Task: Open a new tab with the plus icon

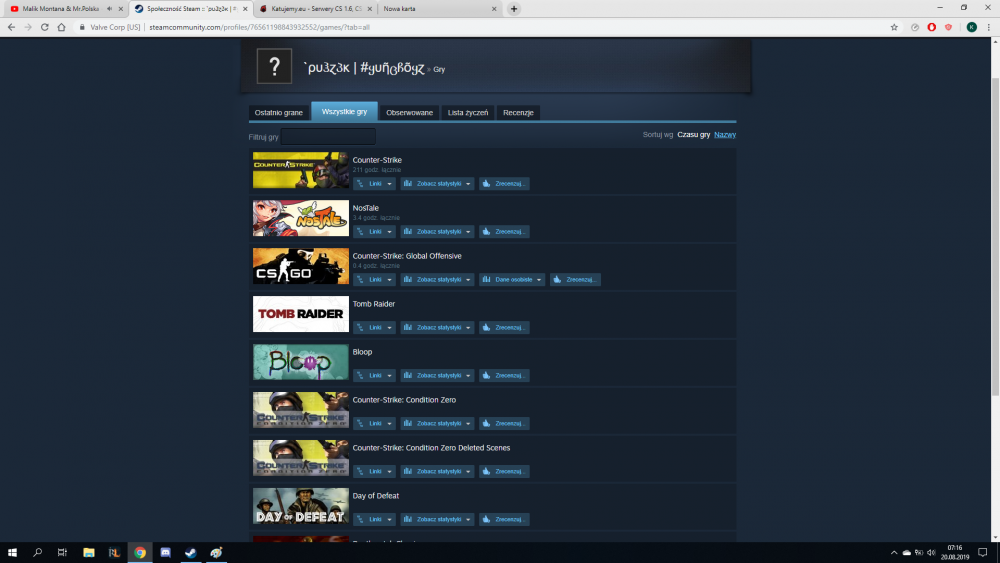Action: [514, 9]
